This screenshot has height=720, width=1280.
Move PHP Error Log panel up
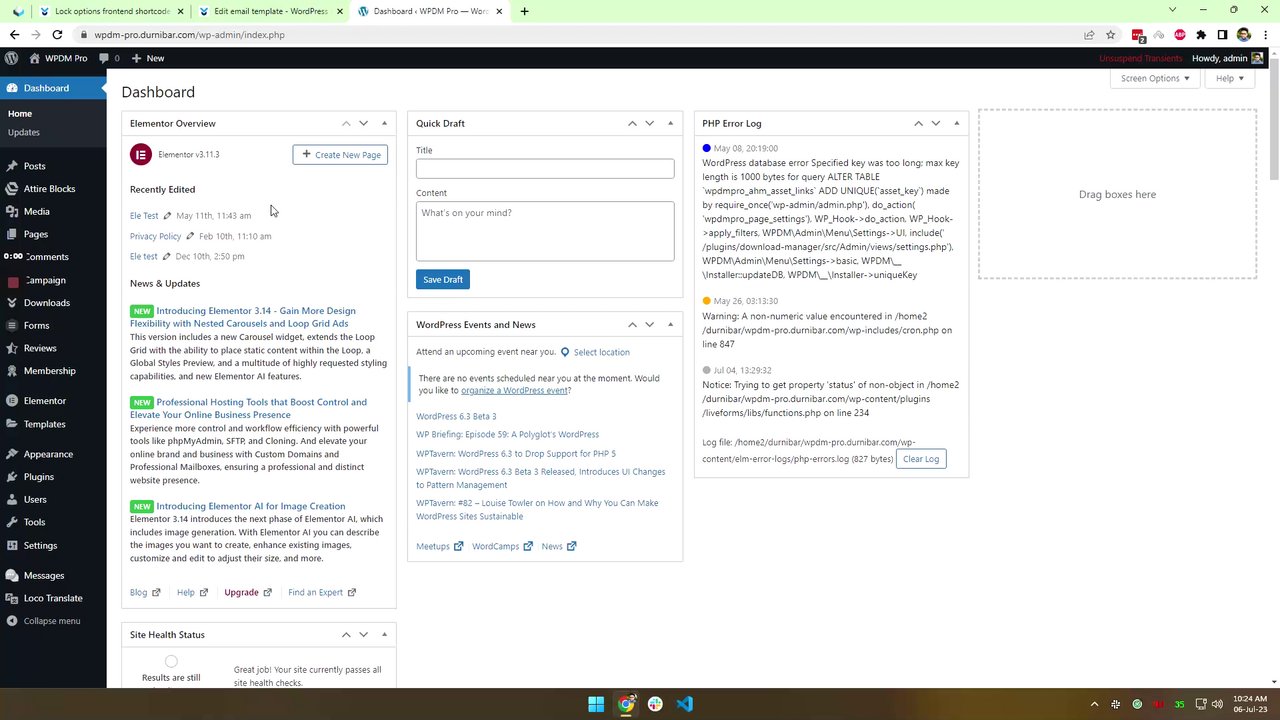[918, 123]
